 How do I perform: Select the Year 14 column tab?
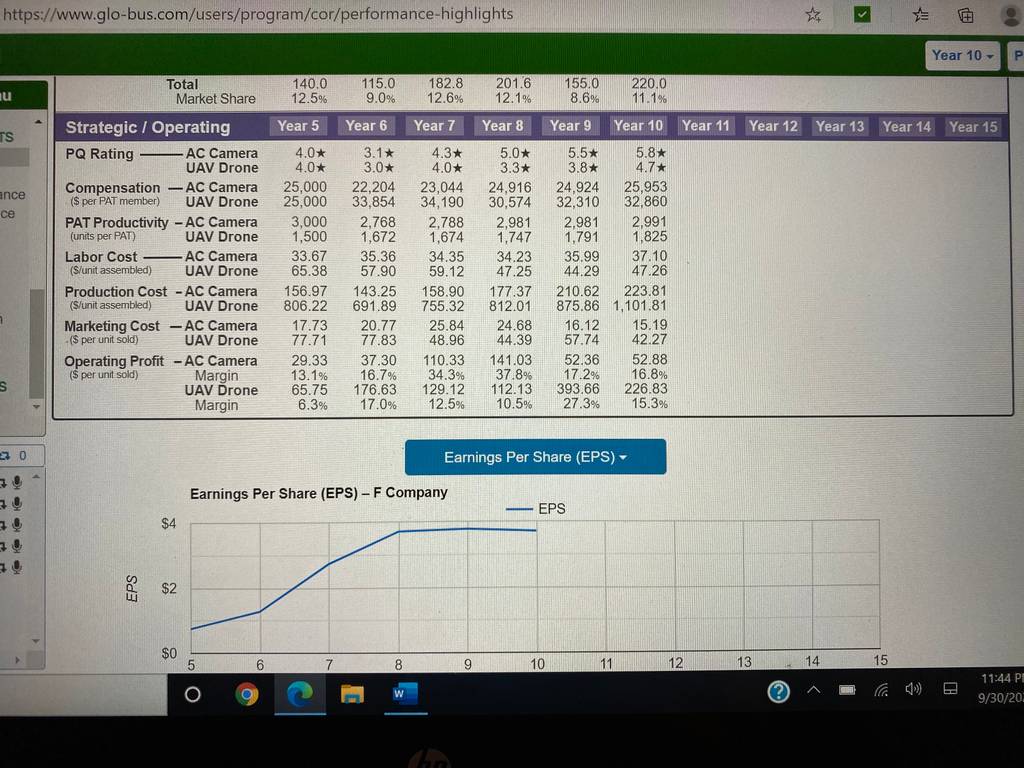[x=906, y=127]
